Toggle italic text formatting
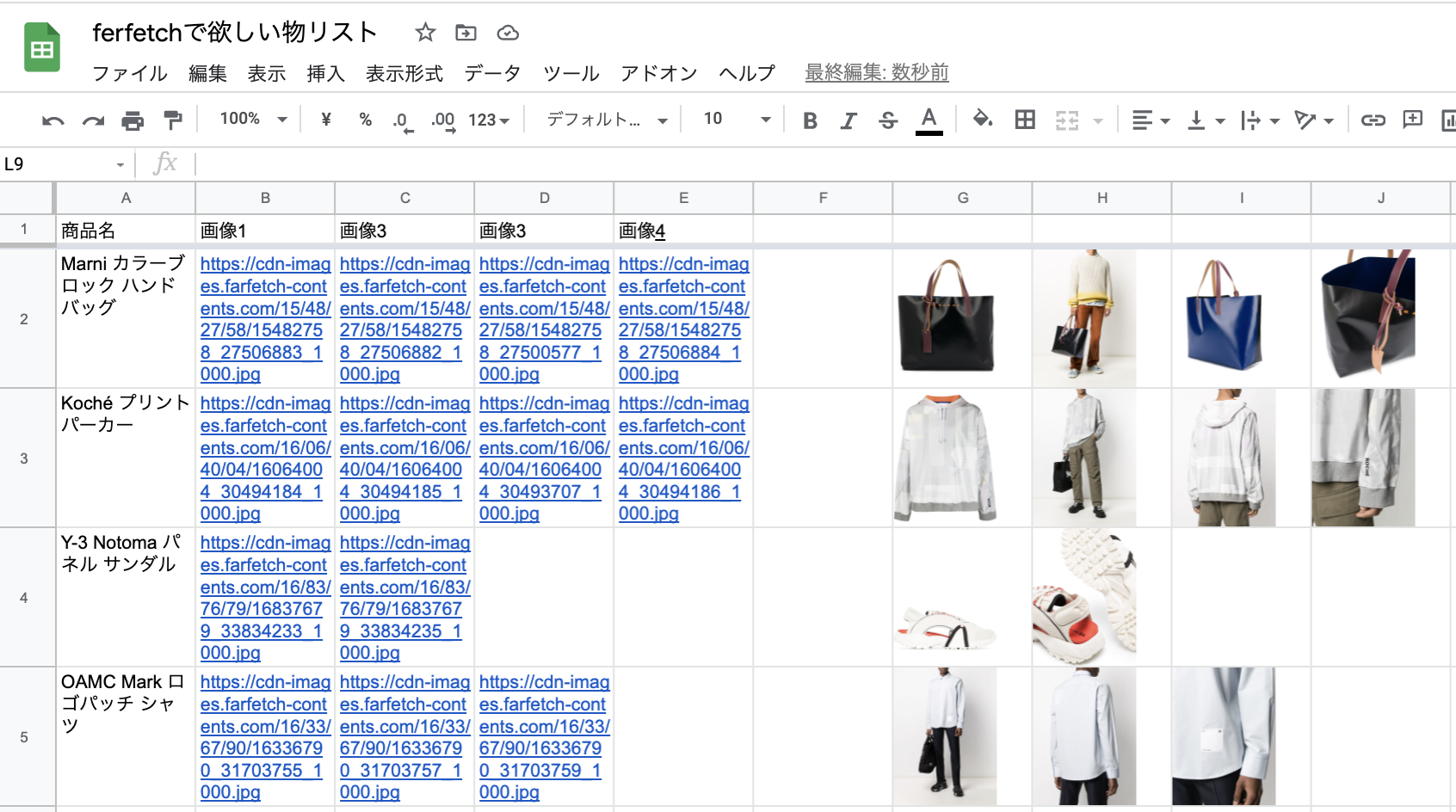The width and height of the screenshot is (1456, 812). [848, 120]
